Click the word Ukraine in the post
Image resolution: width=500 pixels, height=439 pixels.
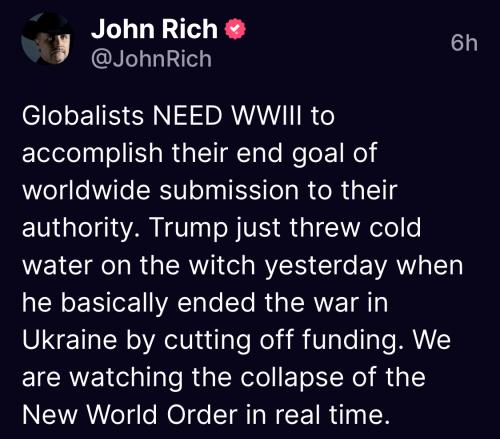point(69,340)
